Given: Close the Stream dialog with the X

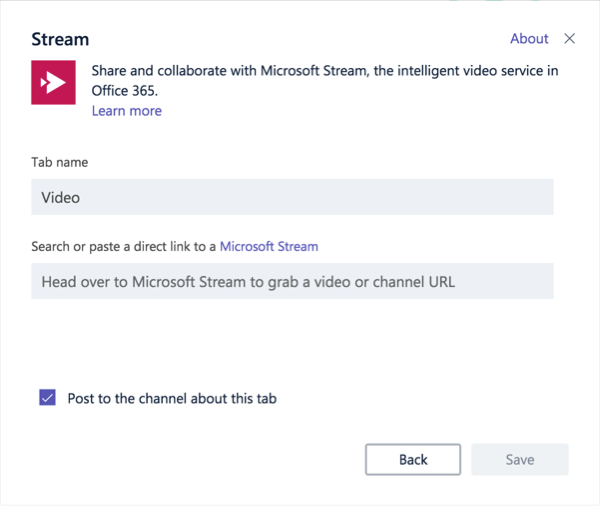Looking at the screenshot, I should pyautogui.click(x=569, y=38).
